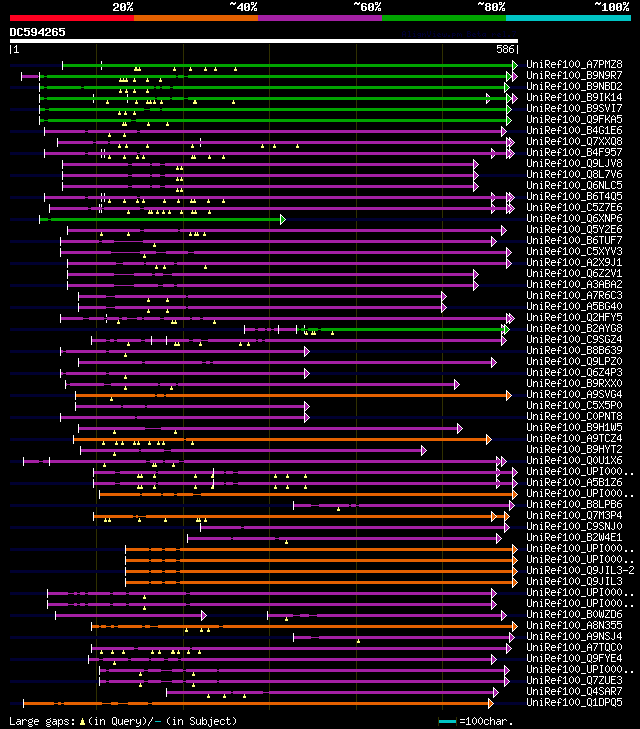Click the UniRef100_B6TUF7 entry
The image size is (640, 729).
(x=574, y=240)
